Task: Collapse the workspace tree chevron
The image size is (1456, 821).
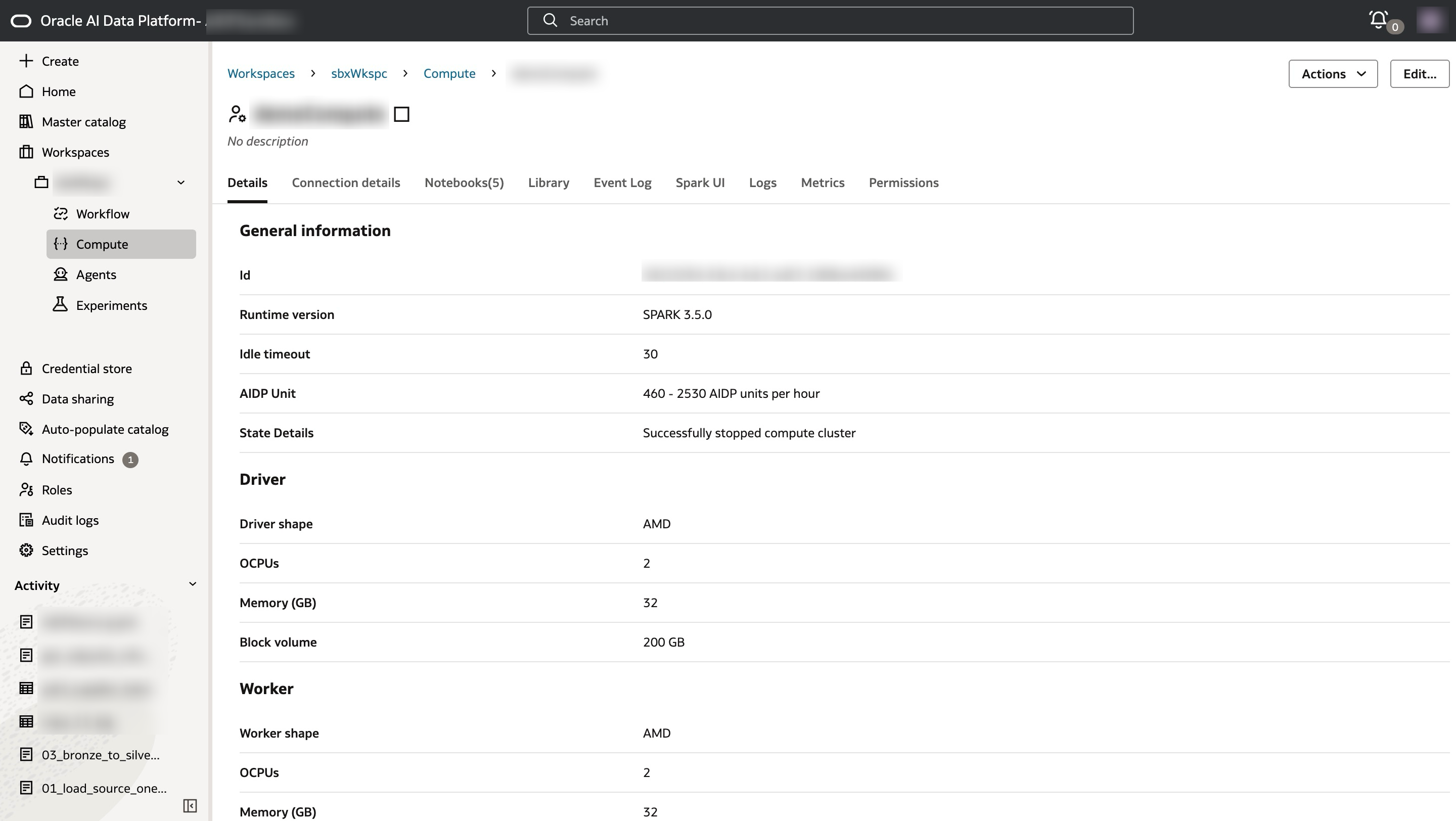Action: point(181,183)
